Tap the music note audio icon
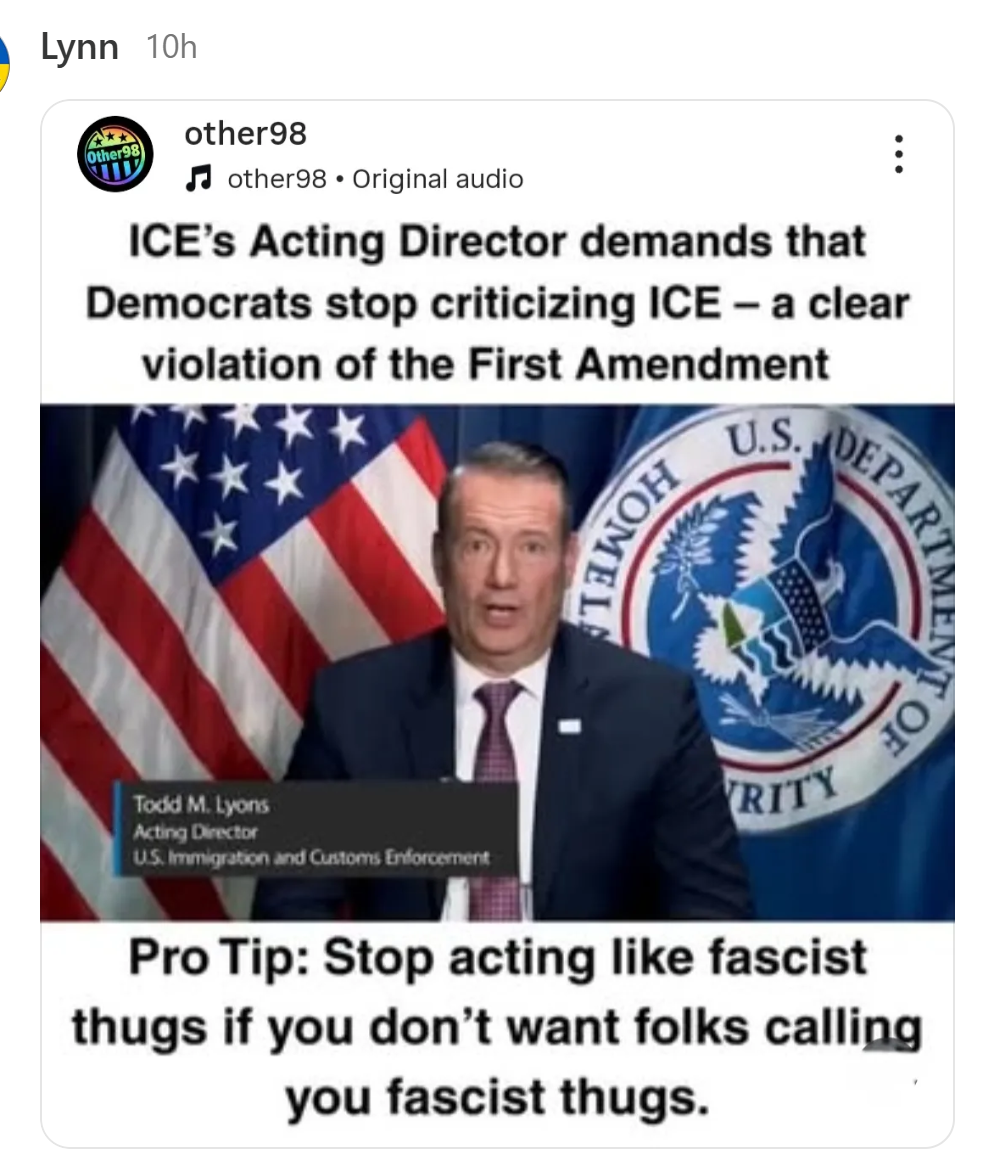This screenshot has width=986, height=1170. [x=199, y=179]
